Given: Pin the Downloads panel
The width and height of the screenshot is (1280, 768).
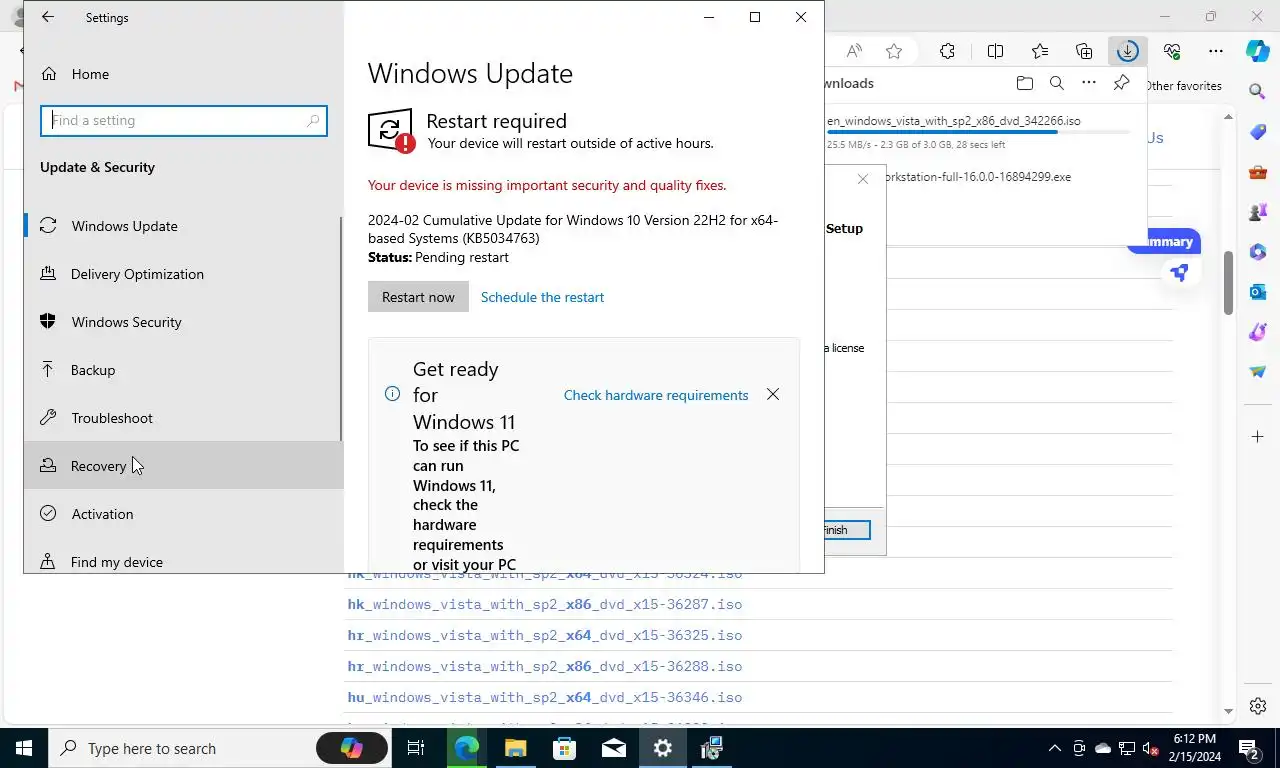Looking at the screenshot, I should (x=1121, y=83).
